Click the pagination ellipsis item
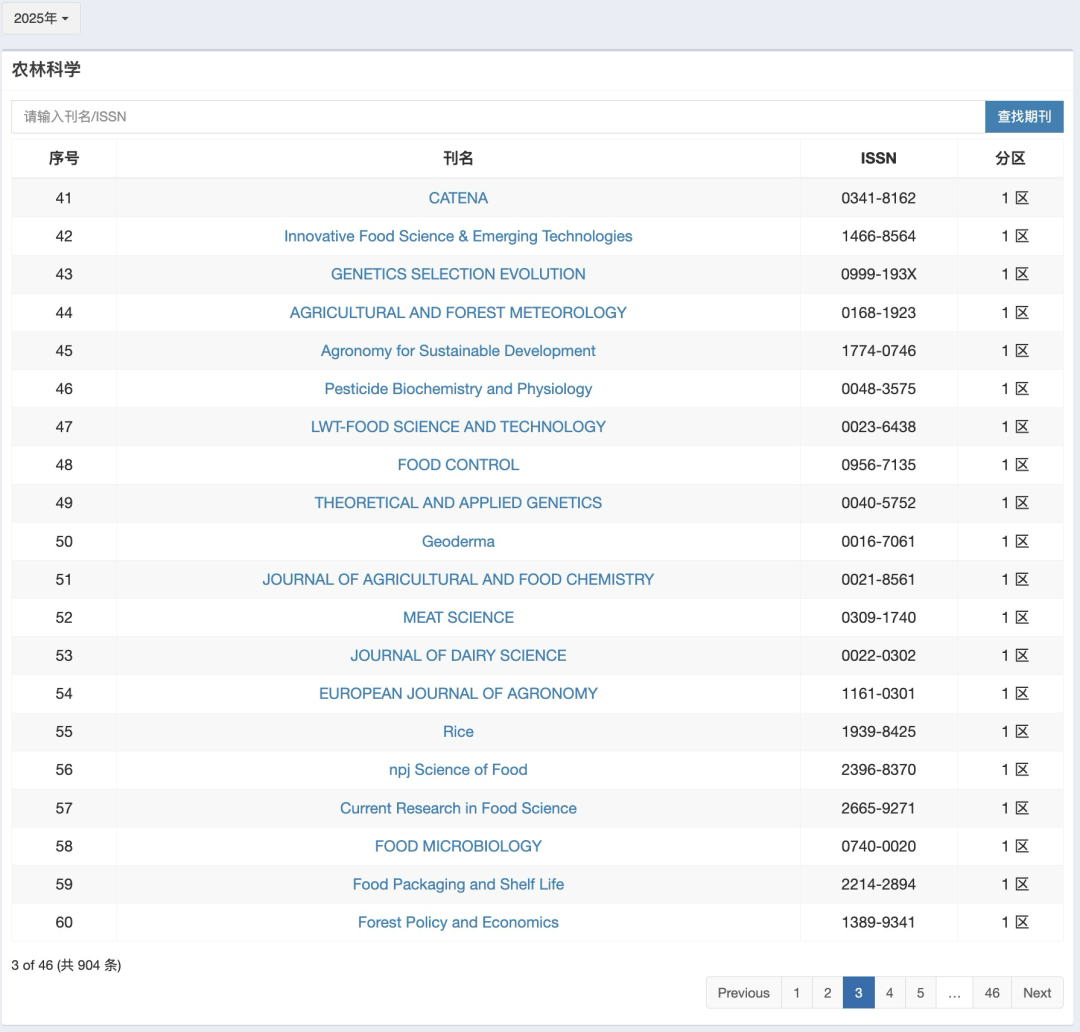Image resolution: width=1080 pixels, height=1032 pixels. (x=954, y=993)
